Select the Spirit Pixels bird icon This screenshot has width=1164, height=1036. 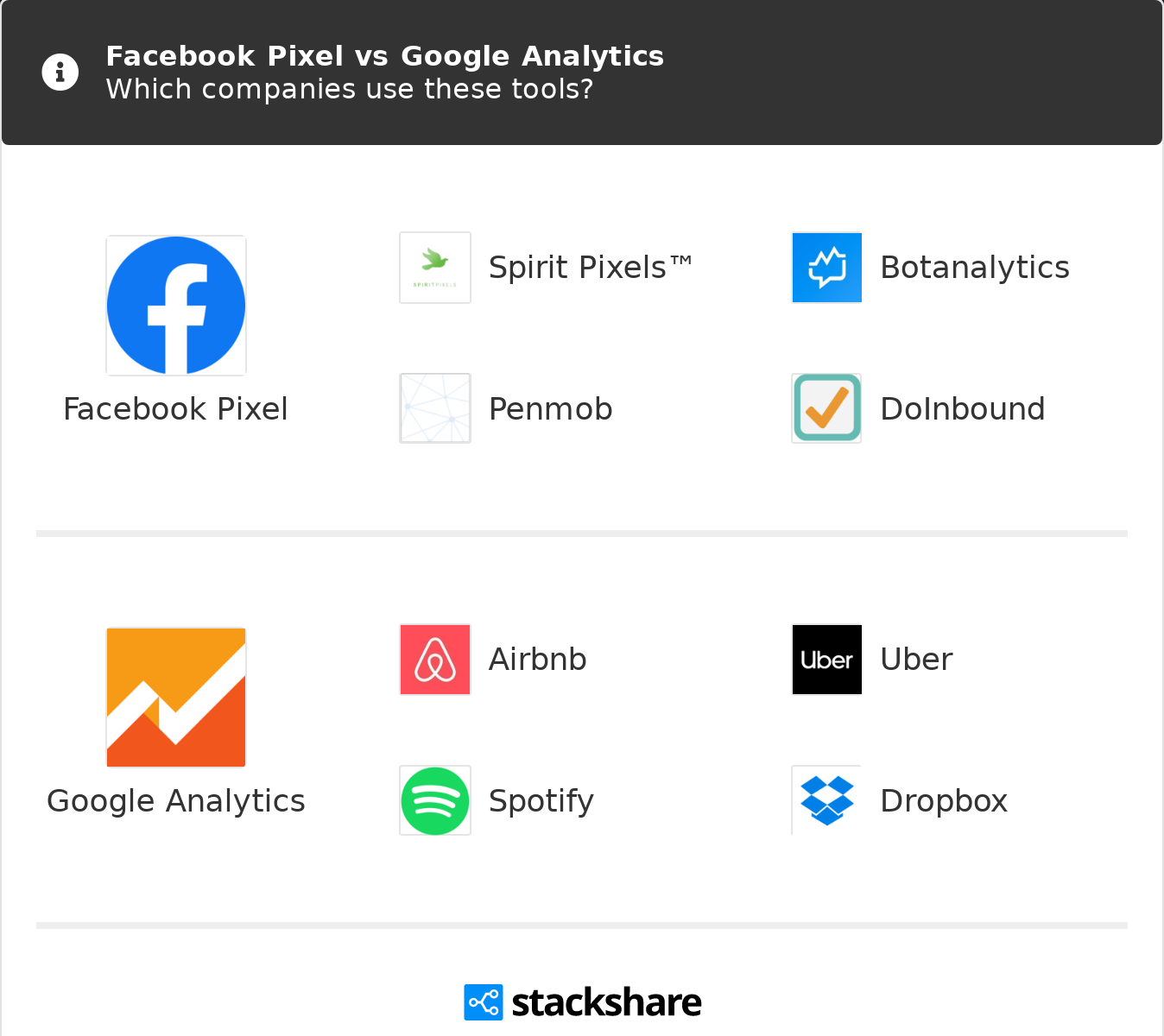tap(435, 268)
